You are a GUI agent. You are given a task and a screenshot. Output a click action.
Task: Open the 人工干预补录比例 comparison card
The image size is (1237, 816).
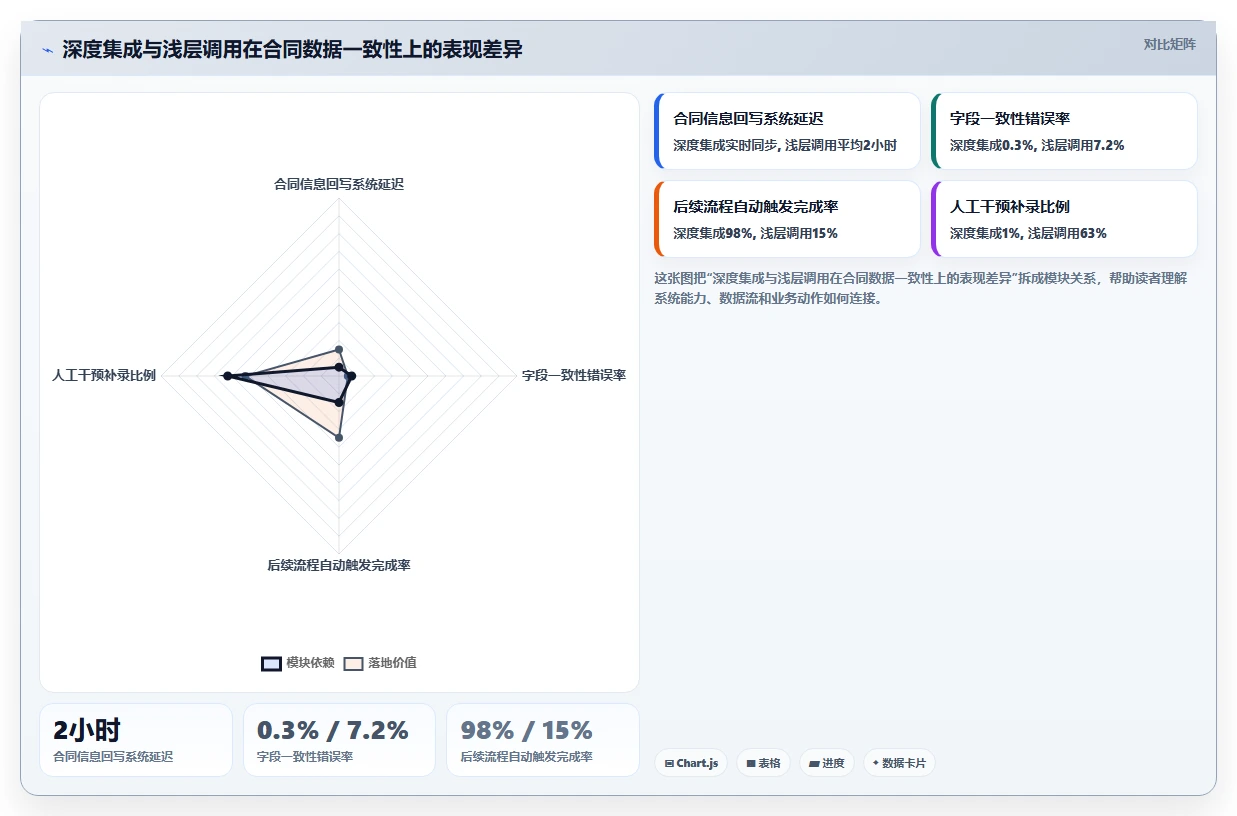1064,219
